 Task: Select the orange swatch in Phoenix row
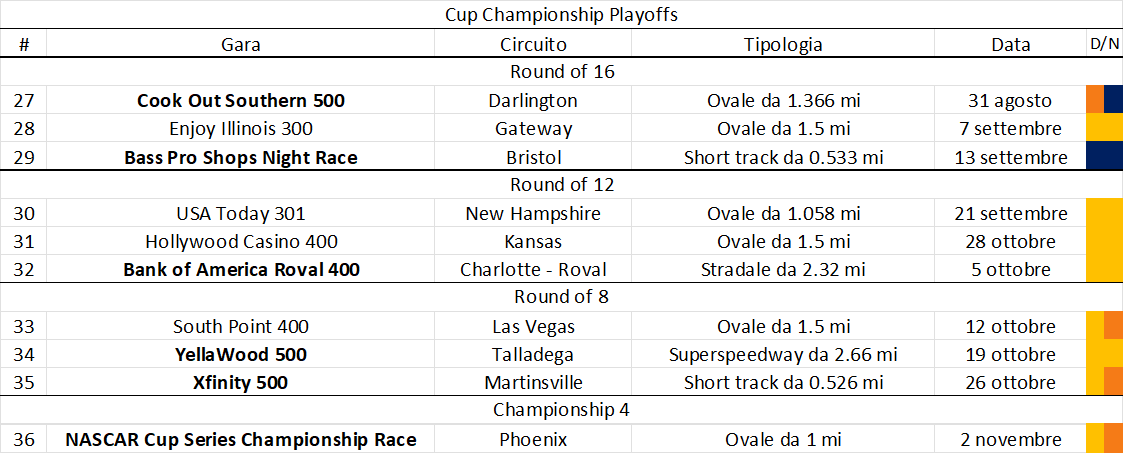click(1113, 438)
